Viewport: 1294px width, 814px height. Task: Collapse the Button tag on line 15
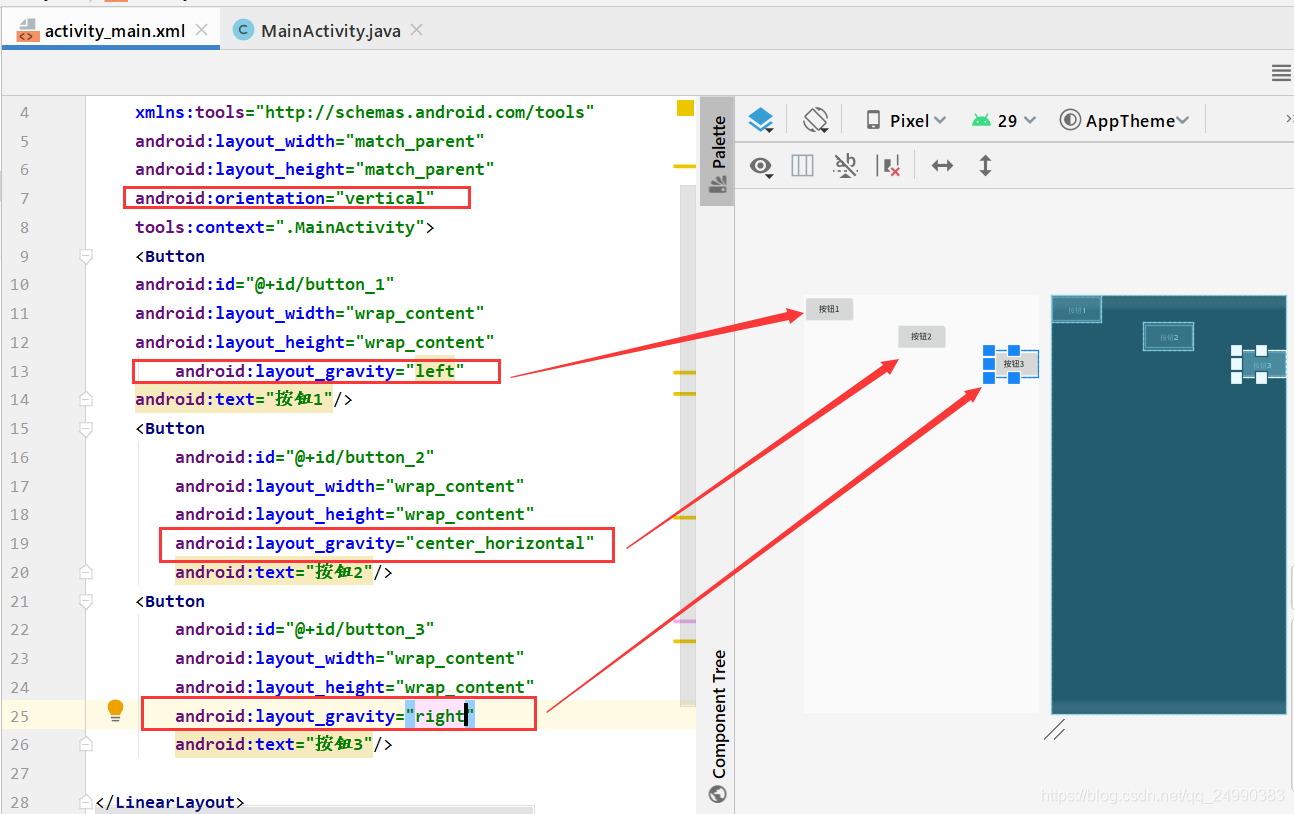pos(86,428)
